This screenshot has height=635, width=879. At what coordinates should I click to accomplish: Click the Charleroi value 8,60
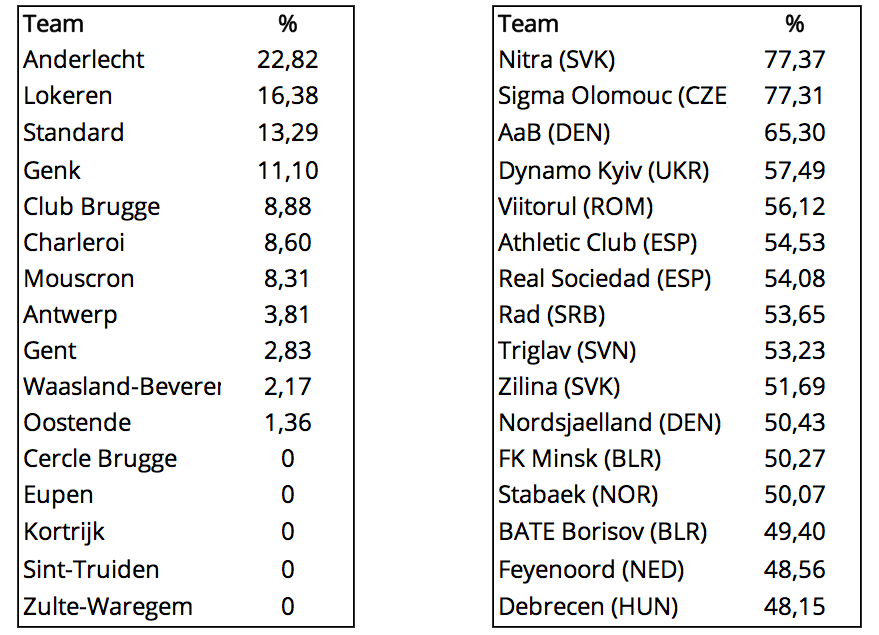[x=288, y=243]
